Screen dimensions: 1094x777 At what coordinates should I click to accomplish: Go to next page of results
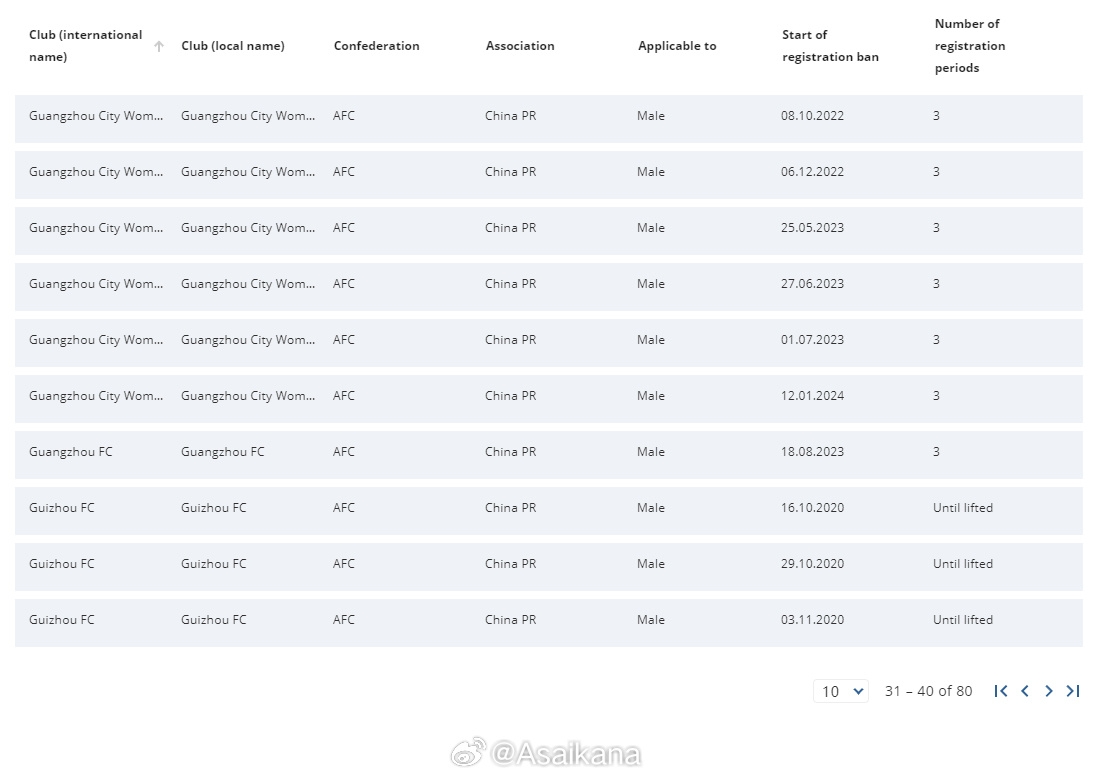1049,691
